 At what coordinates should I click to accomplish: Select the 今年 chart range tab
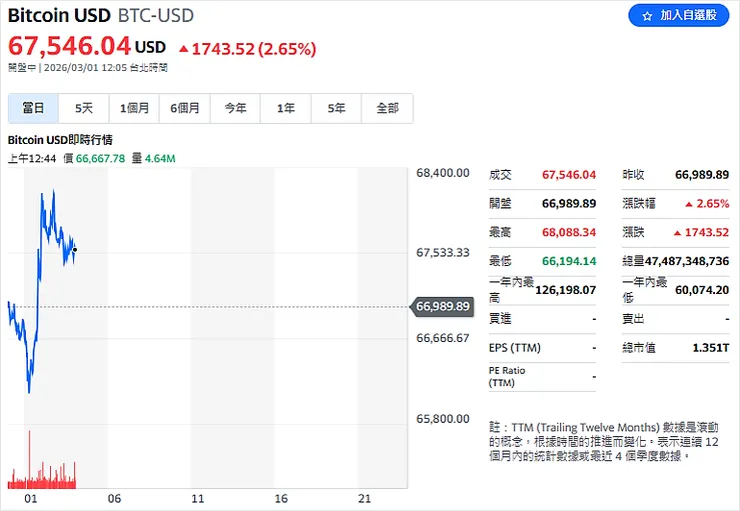pos(235,109)
